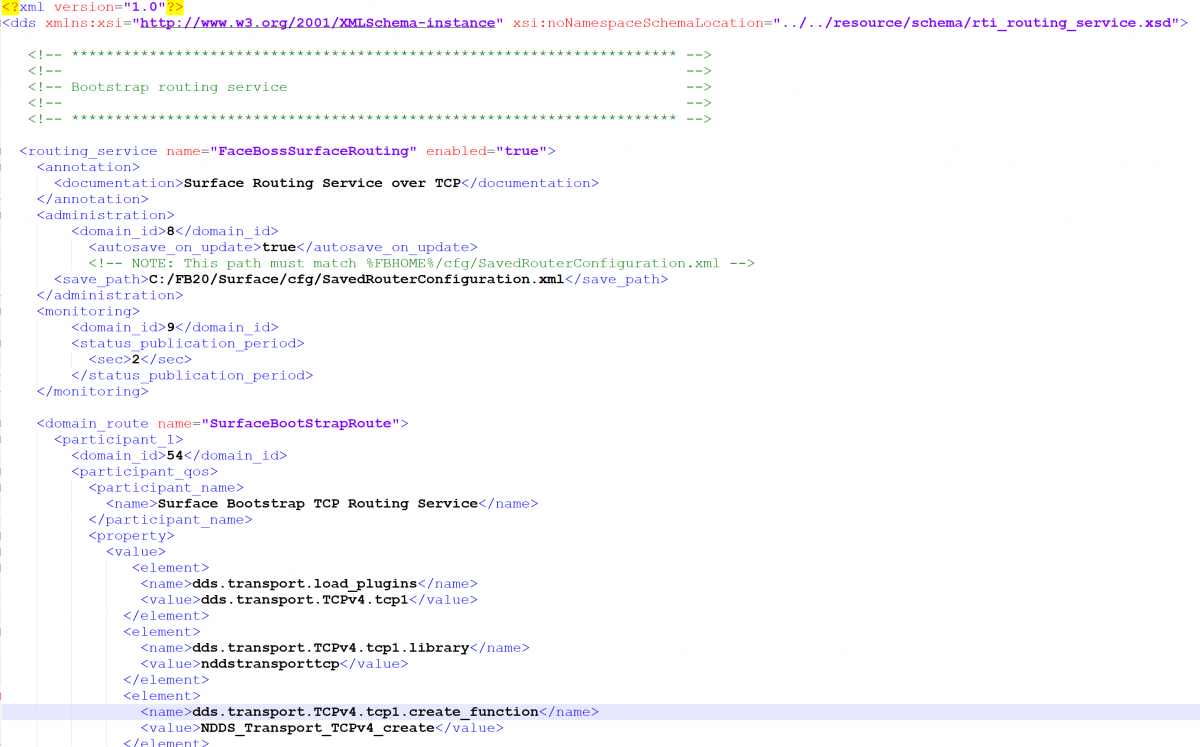Image resolution: width=1200 pixels, height=747 pixels.
Task: Click the opening participant_name tag
Action: pos(166,487)
